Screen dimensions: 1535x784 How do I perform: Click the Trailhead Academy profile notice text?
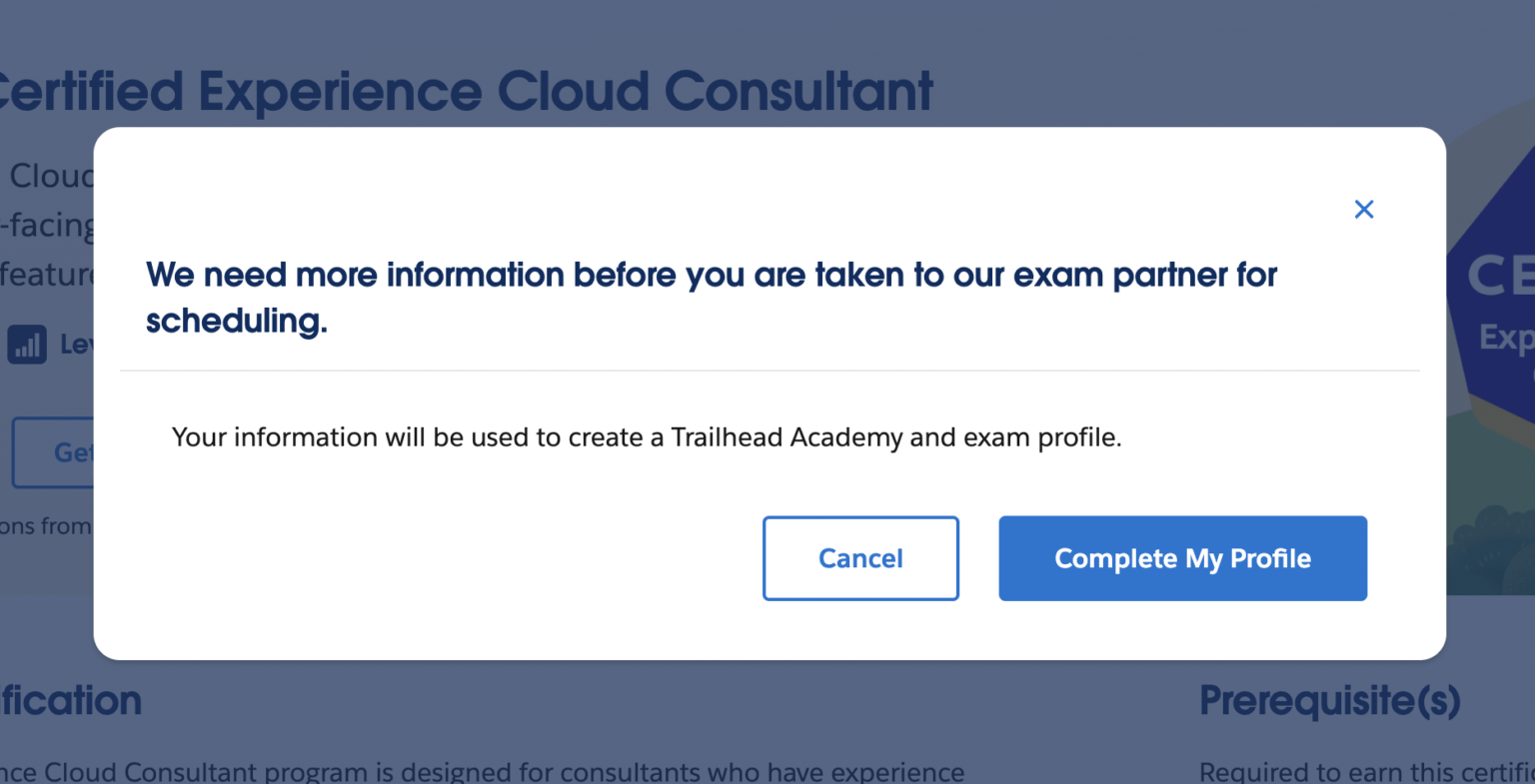[647, 436]
